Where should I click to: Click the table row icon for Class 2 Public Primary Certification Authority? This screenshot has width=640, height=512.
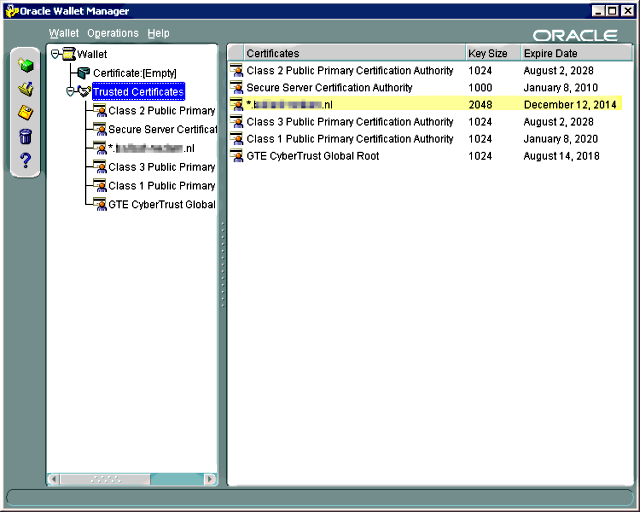(x=236, y=70)
